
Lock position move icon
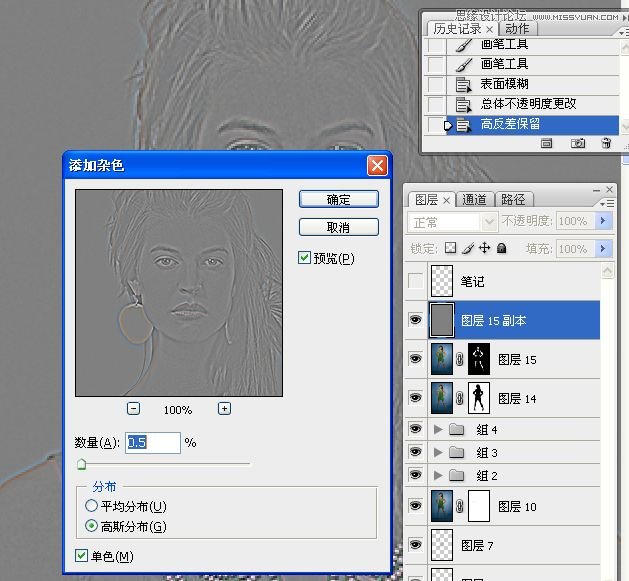[x=485, y=248]
